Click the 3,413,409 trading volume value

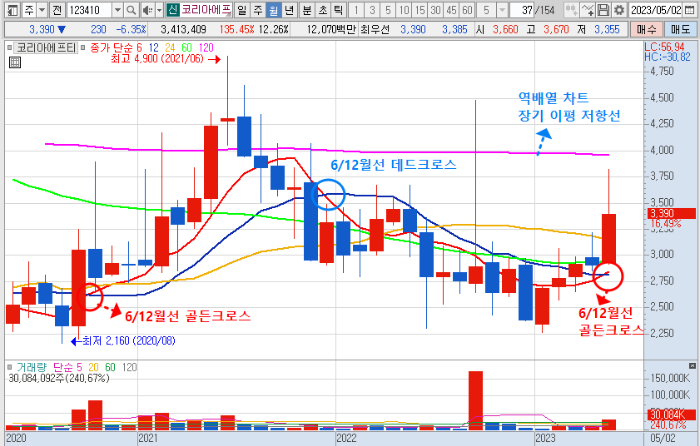point(183,29)
